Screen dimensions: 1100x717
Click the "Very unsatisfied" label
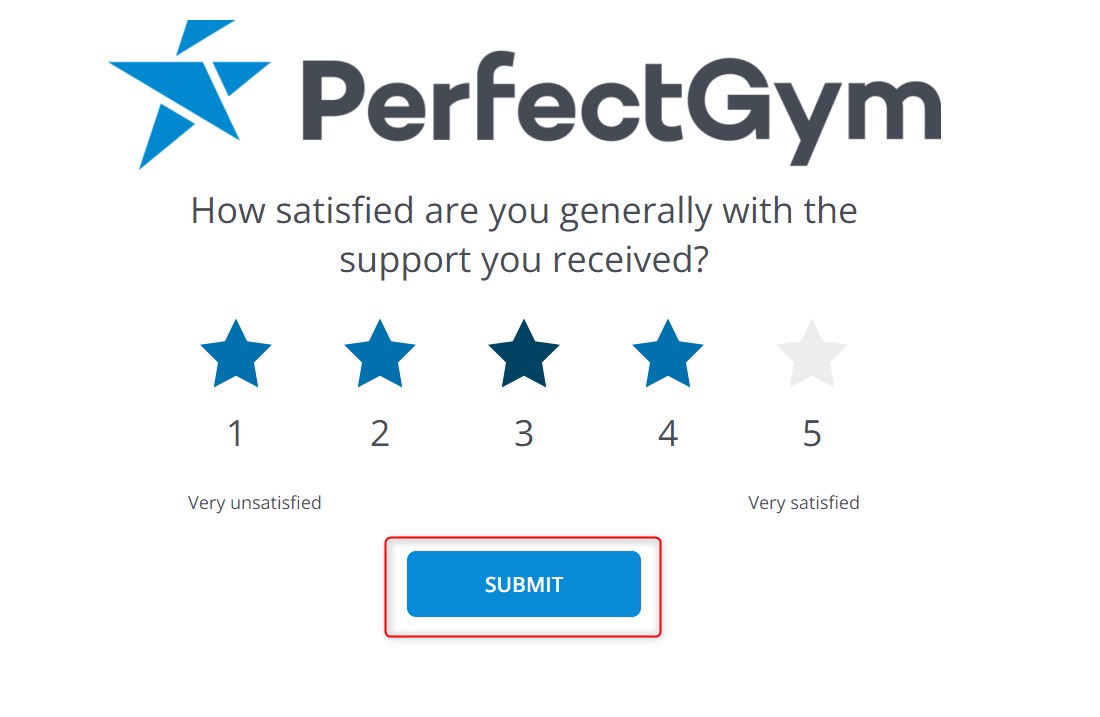[255, 503]
